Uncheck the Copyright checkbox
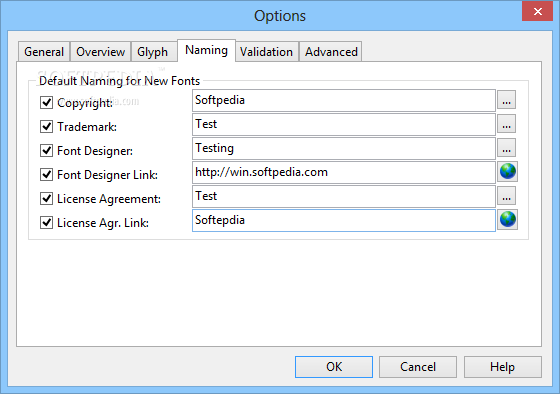Screen dimensions: 560x394 46,103
